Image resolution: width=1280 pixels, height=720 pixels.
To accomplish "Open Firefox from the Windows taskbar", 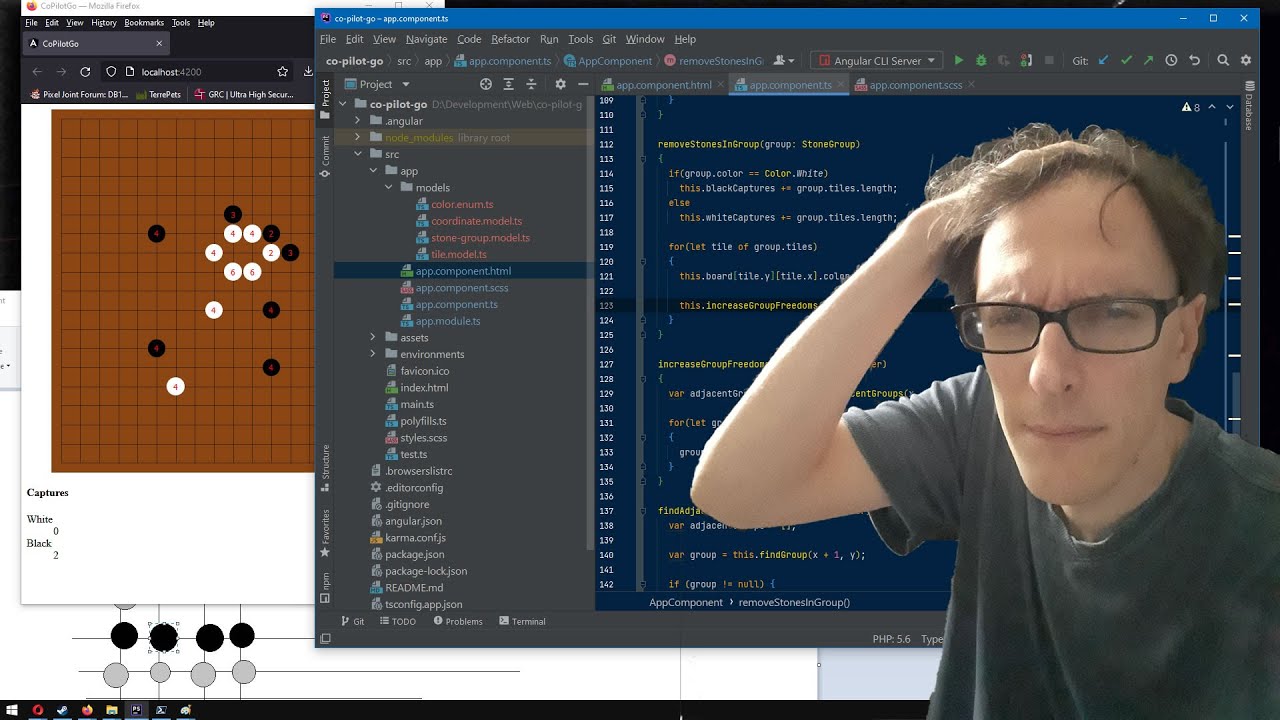I will pos(87,710).
